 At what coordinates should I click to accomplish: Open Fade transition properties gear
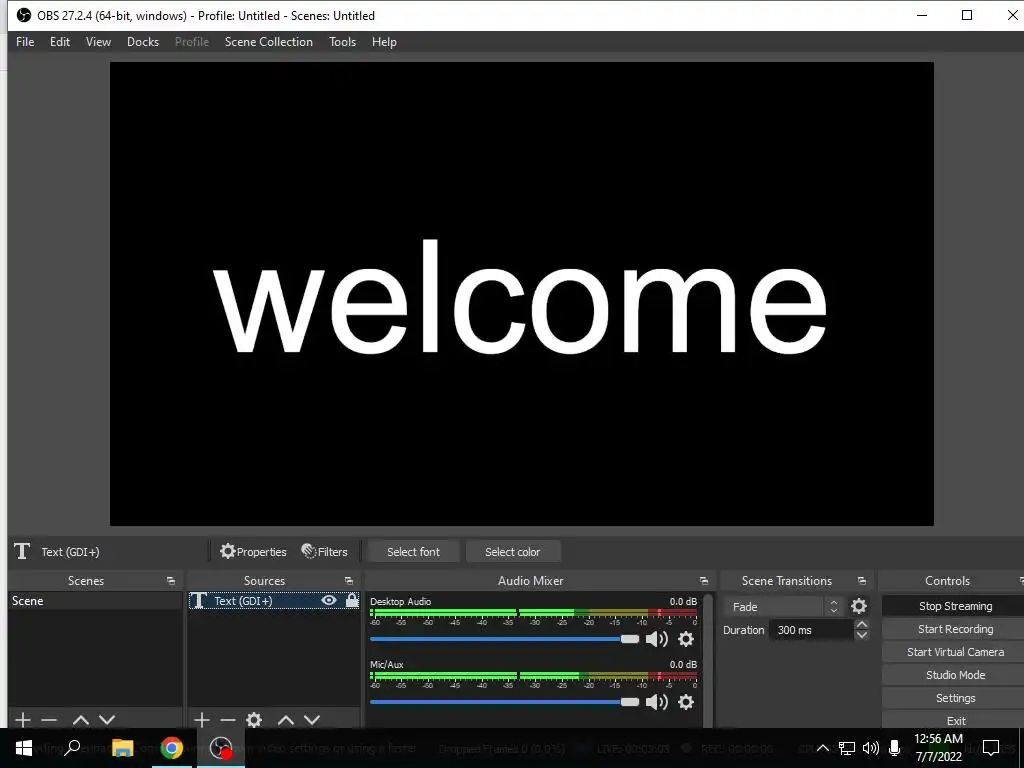(x=859, y=606)
